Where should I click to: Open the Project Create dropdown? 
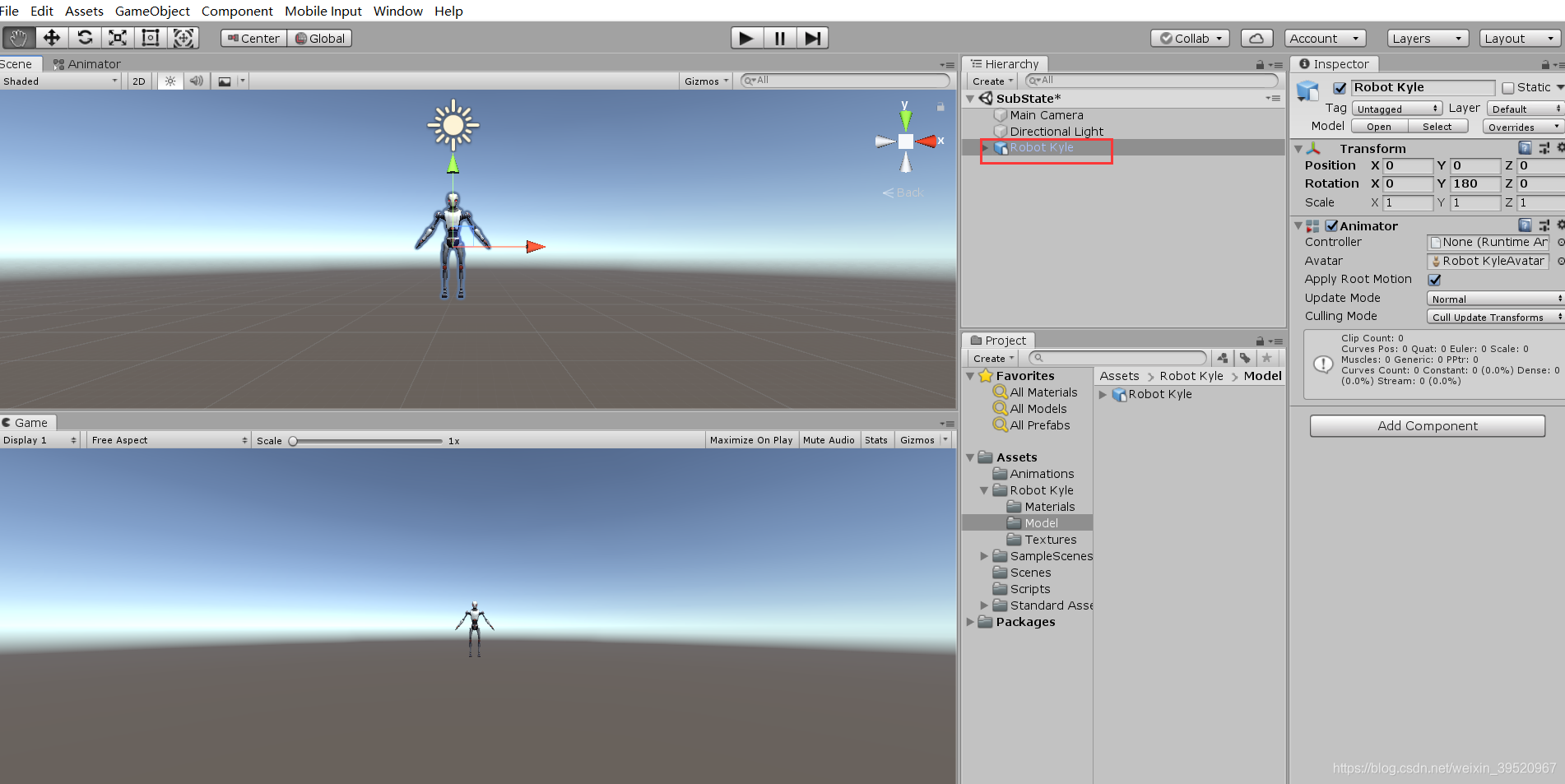(992, 358)
